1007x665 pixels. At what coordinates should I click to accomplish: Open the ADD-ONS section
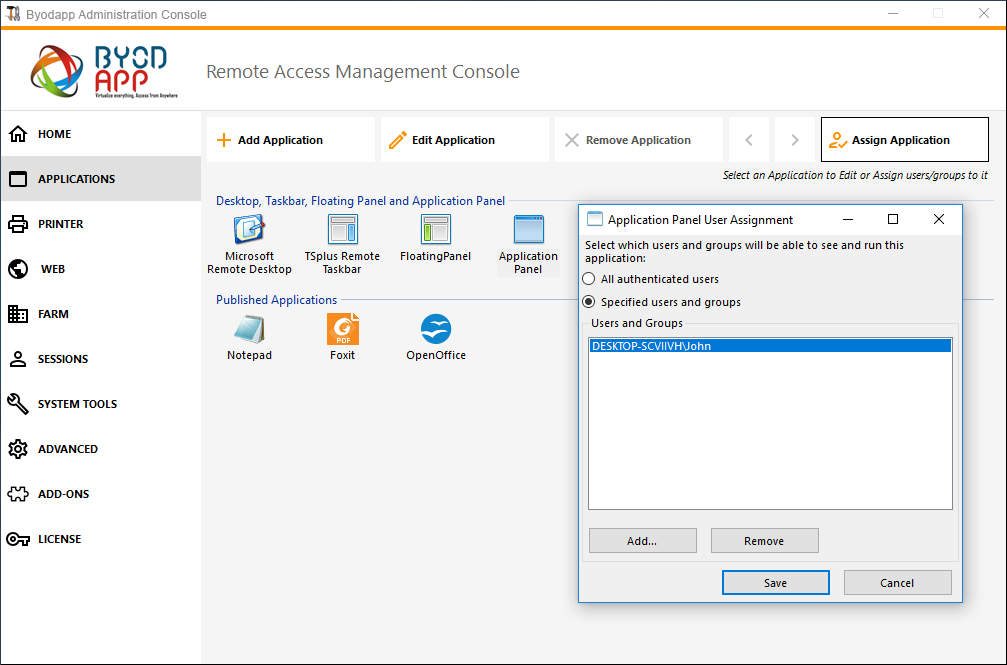coord(101,493)
